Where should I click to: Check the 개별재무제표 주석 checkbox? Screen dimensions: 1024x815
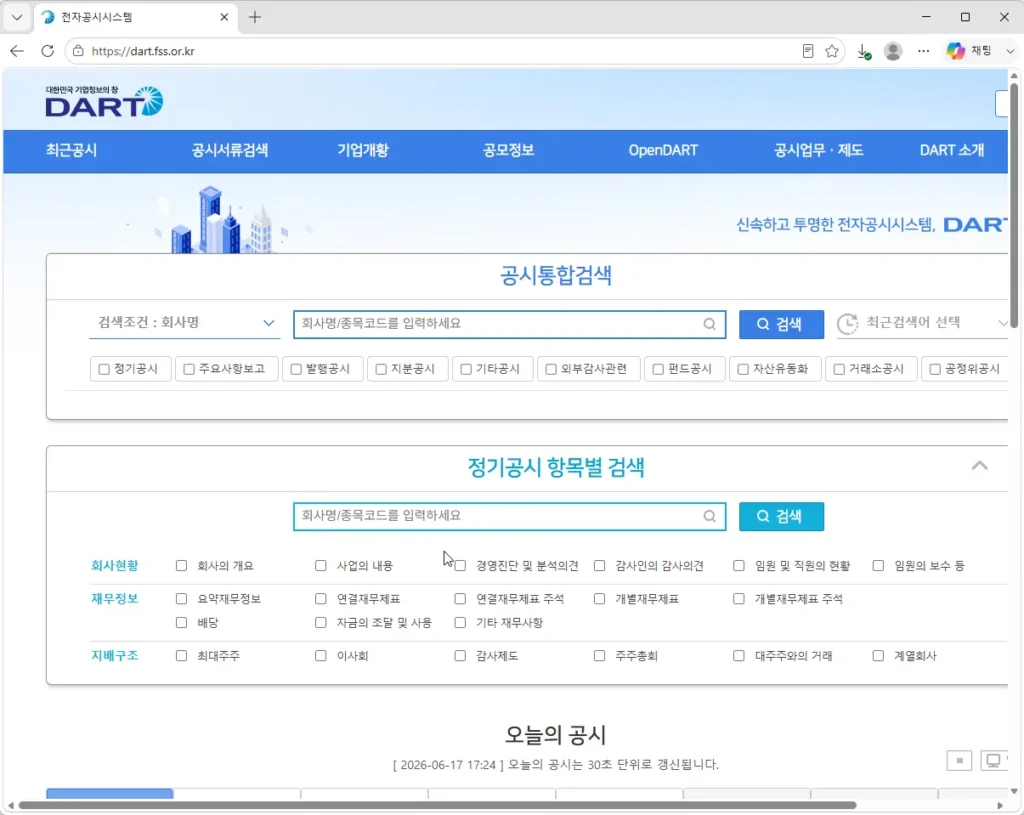point(739,599)
